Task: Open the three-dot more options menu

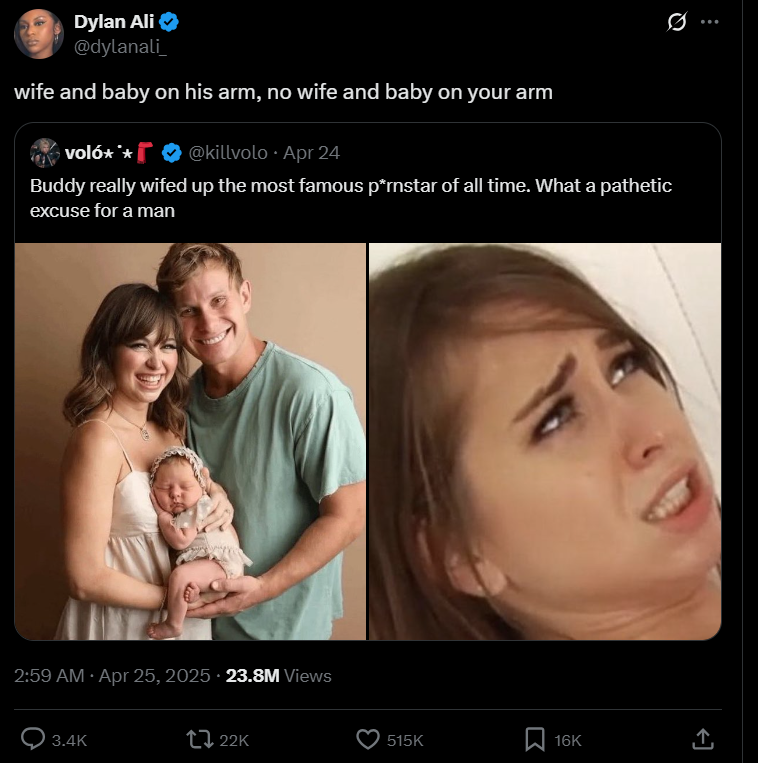Action: 709,21
